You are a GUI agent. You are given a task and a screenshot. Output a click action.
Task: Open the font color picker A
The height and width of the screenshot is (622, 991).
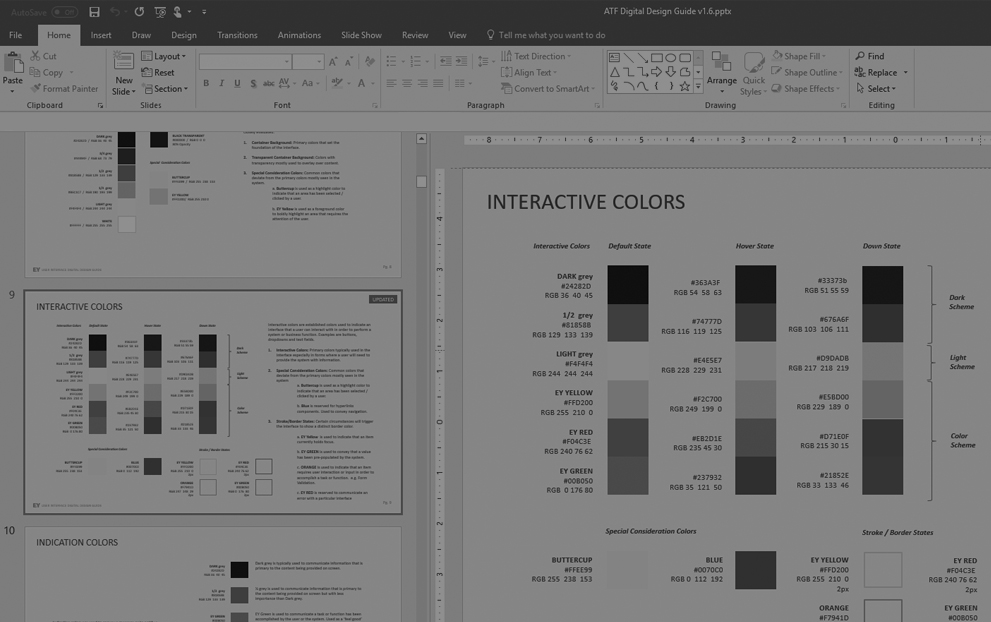(x=362, y=83)
